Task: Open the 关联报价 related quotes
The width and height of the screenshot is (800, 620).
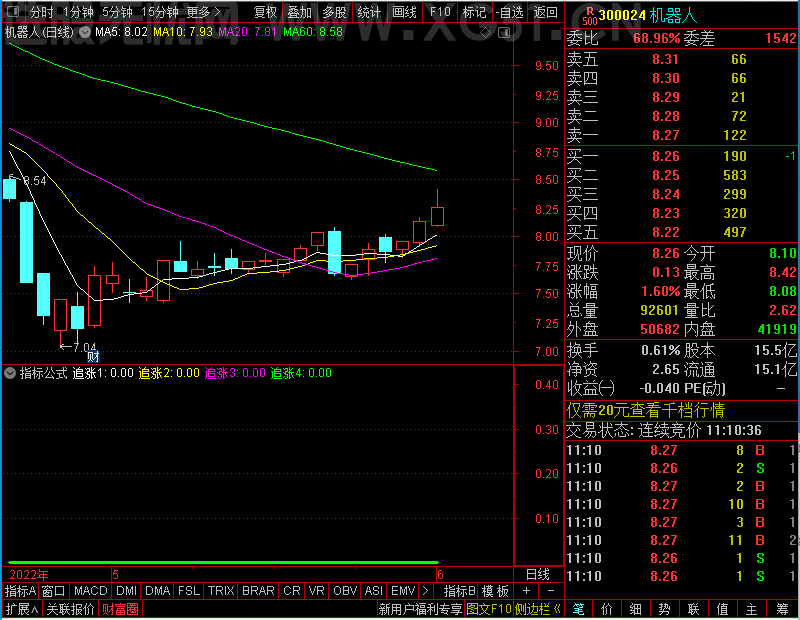Action: pos(70,609)
